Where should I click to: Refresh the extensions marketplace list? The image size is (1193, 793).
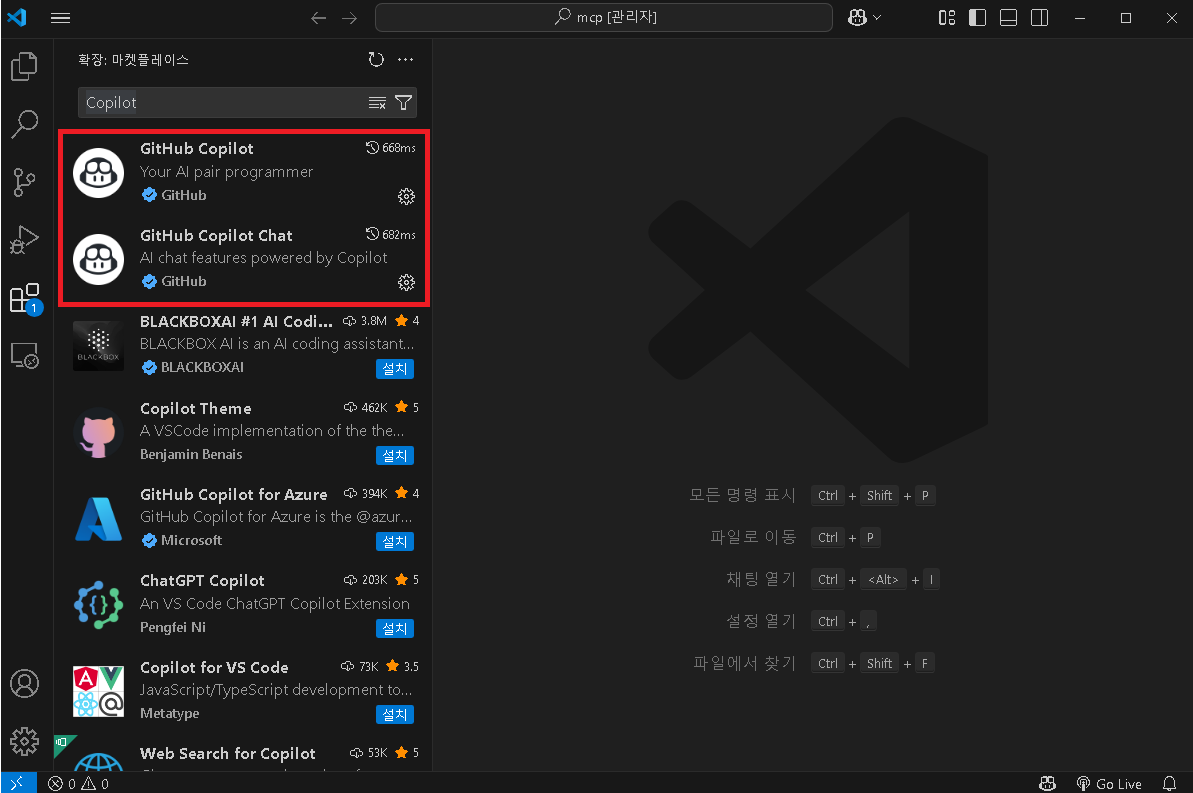click(x=376, y=59)
